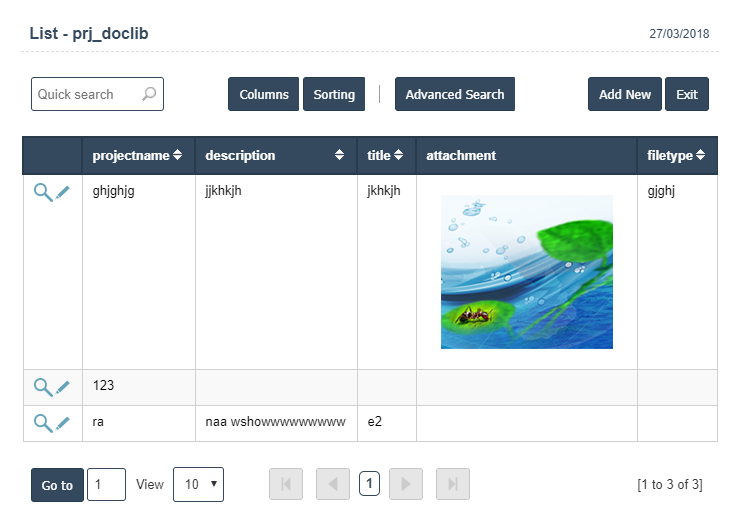The image size is (746, 529).
Task: Edit the 123 row with pencil icon
Action: (63, 387)
